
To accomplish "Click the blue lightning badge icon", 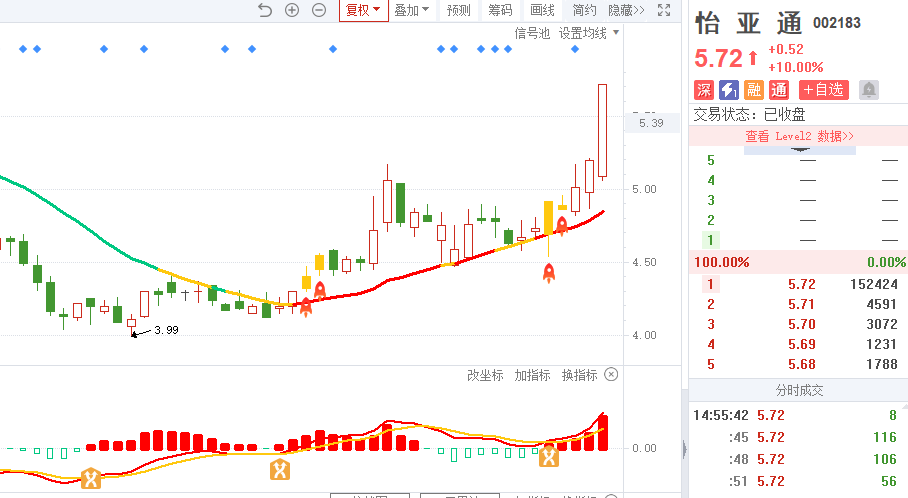I will click(728, 90).
